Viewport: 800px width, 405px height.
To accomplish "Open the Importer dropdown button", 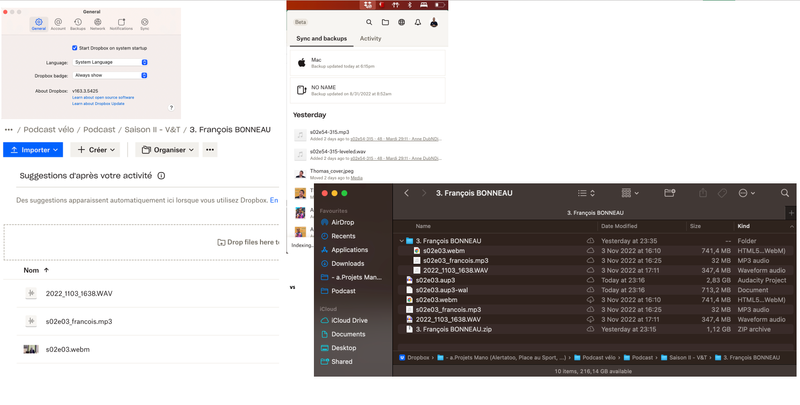I will 33,150.
